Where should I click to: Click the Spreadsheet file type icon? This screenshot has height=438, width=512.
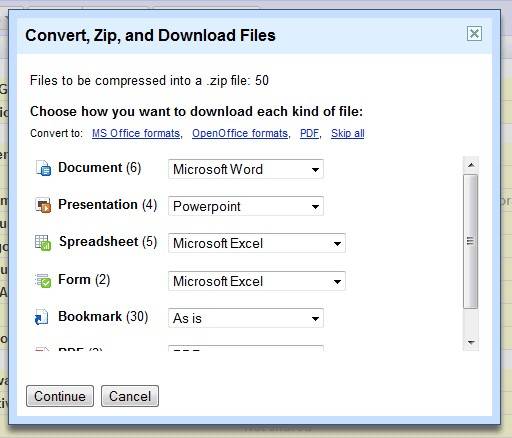[43, 242]
